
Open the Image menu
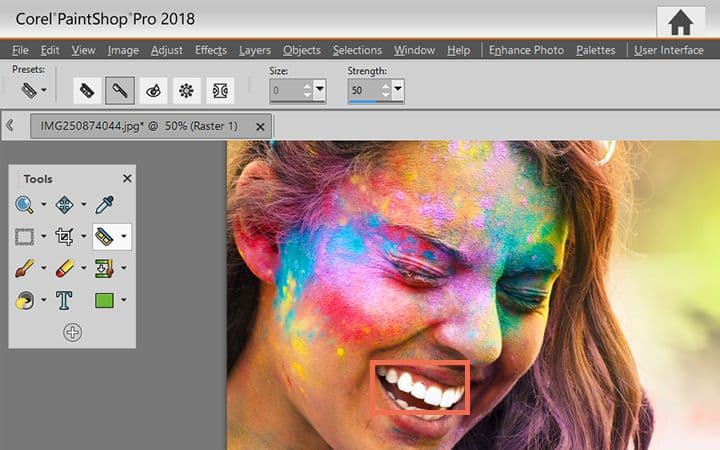123,50
